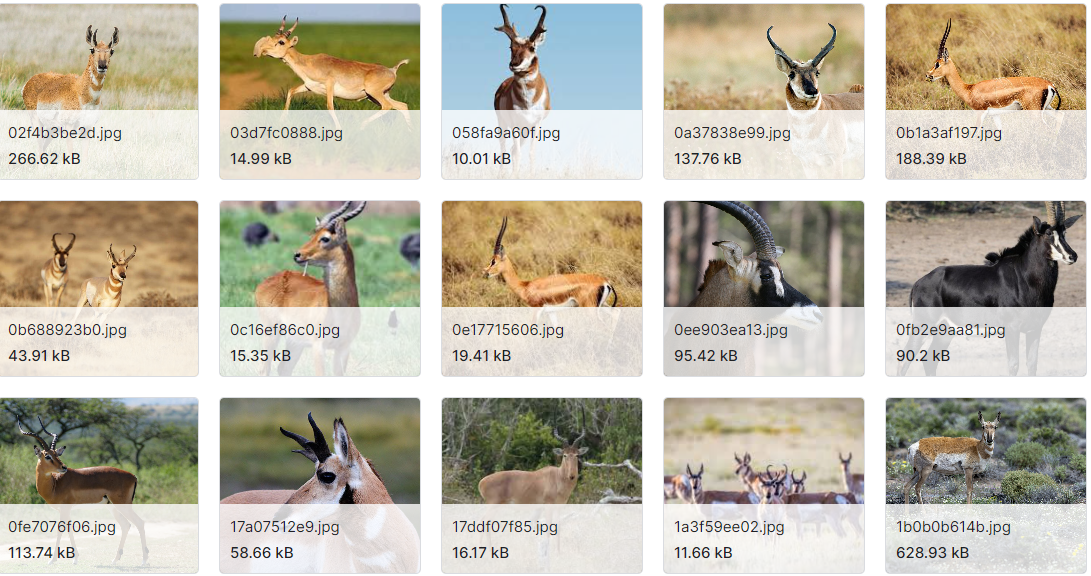Open the 0a37838e99.jpg pronghorn image
Viewport: 1091px width, 576px height.
coord(764,91)
